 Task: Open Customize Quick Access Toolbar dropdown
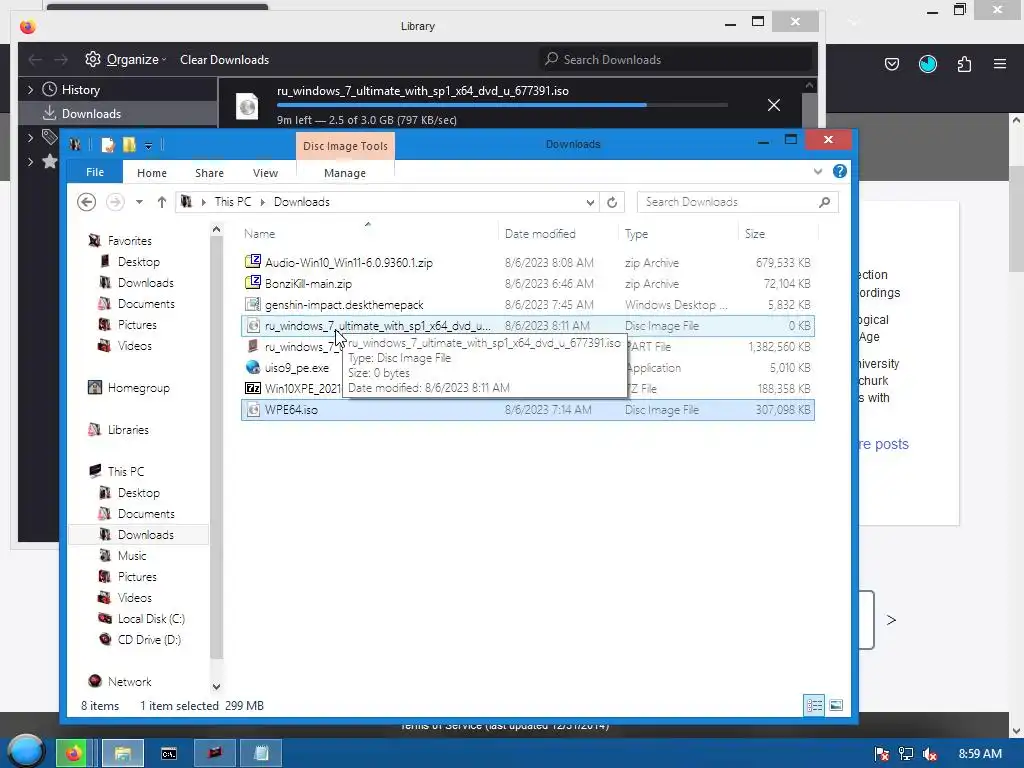point(148,146)
